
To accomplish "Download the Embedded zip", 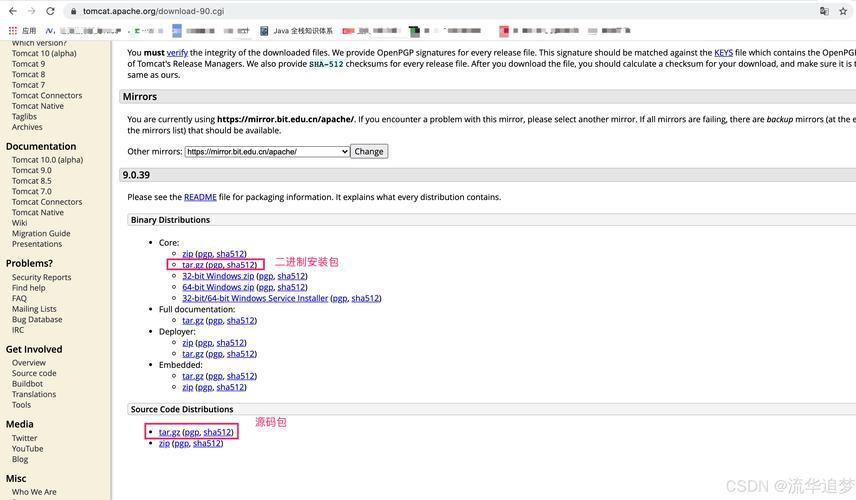I will coord(187,387).
